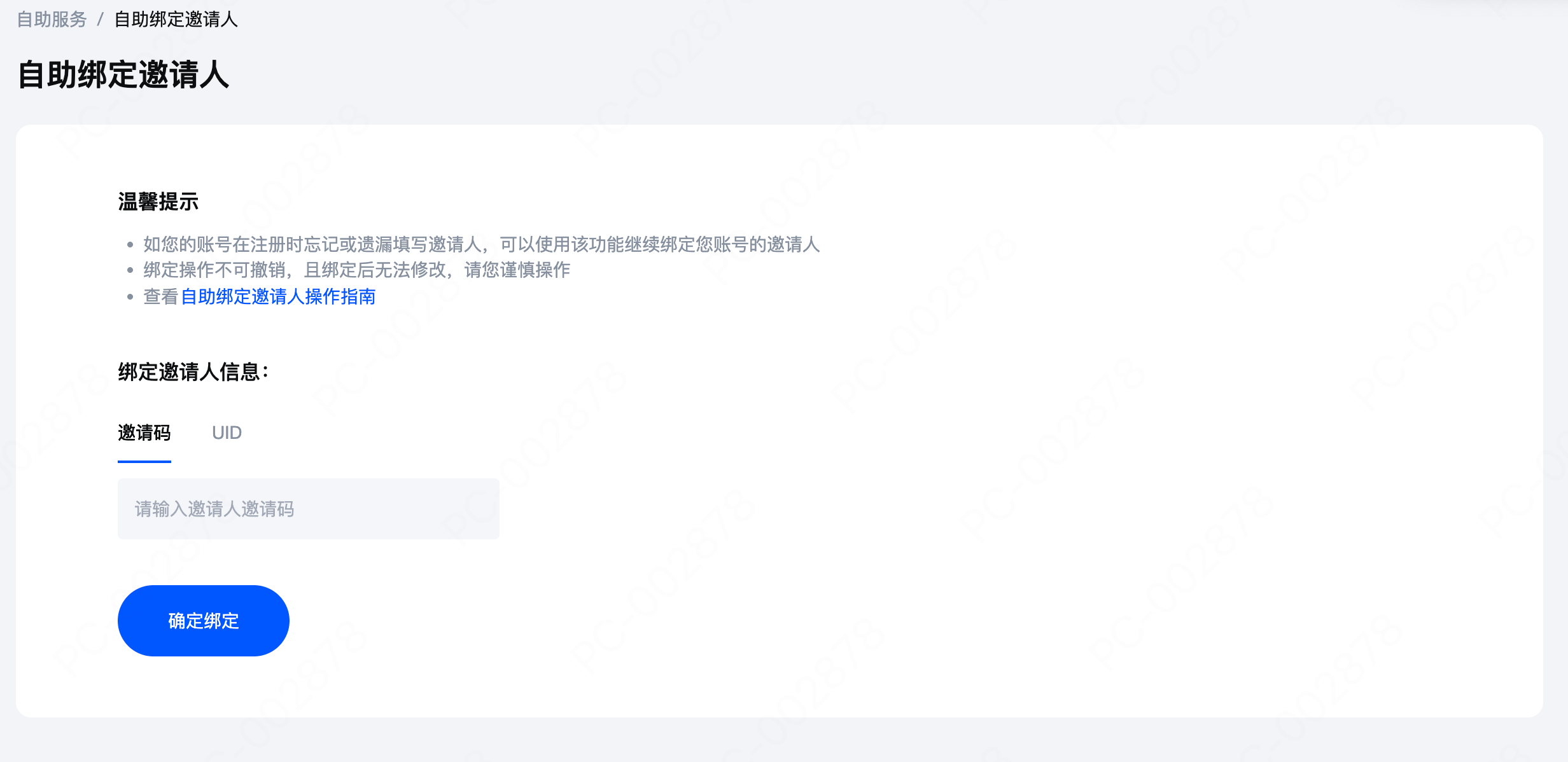The height and width of the screenshot is (762, 1568).
Task: Switch to the 邀请码 tab
Action: click(144, 433)
